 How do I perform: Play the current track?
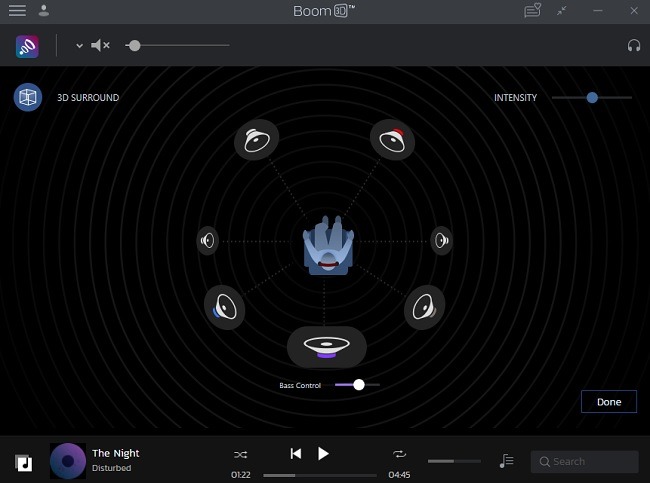point(323,454)
